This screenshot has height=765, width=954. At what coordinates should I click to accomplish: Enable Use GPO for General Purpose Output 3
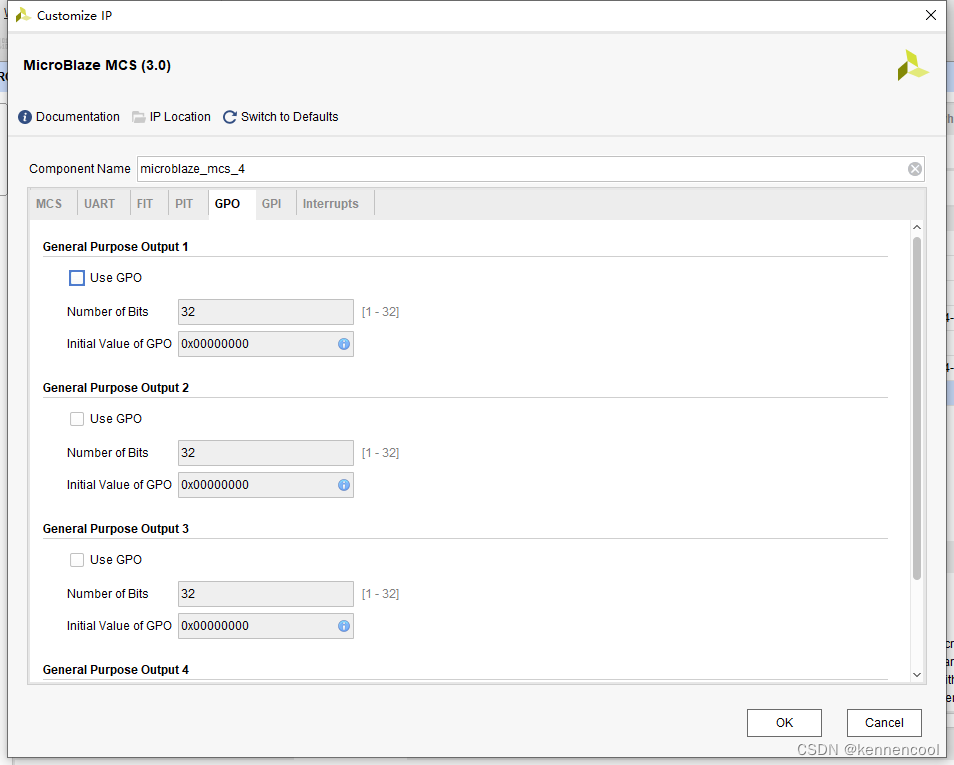click(x=77, y=560)
